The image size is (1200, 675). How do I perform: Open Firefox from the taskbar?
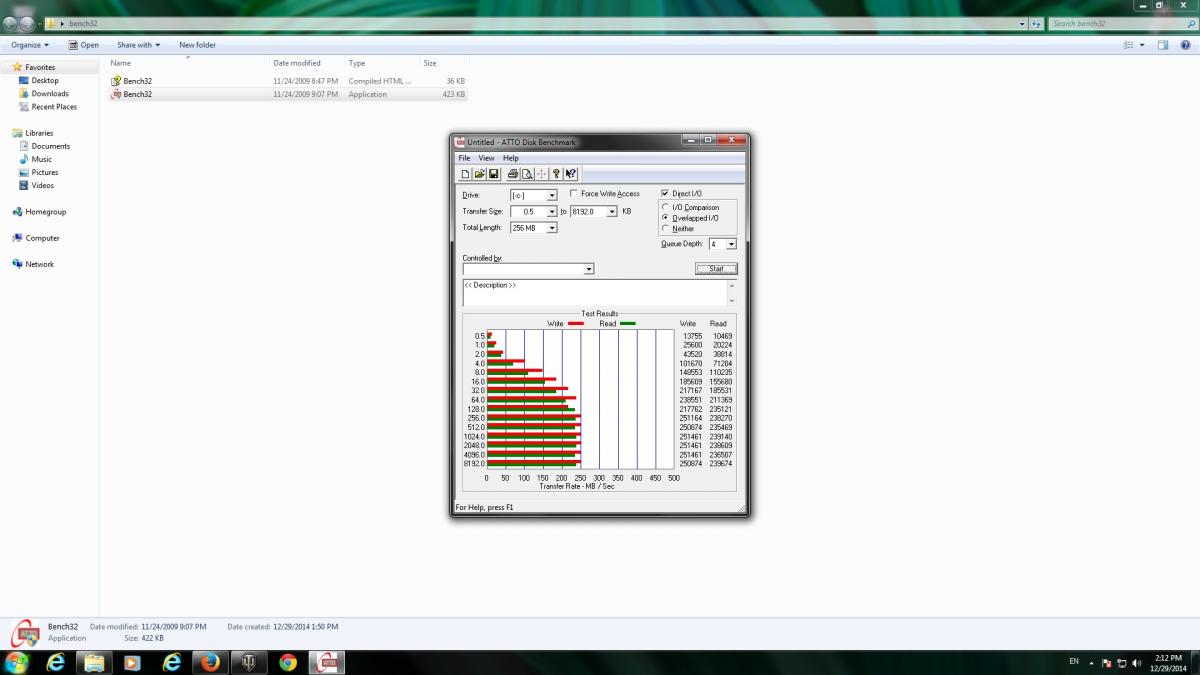(x=210, y=662)
